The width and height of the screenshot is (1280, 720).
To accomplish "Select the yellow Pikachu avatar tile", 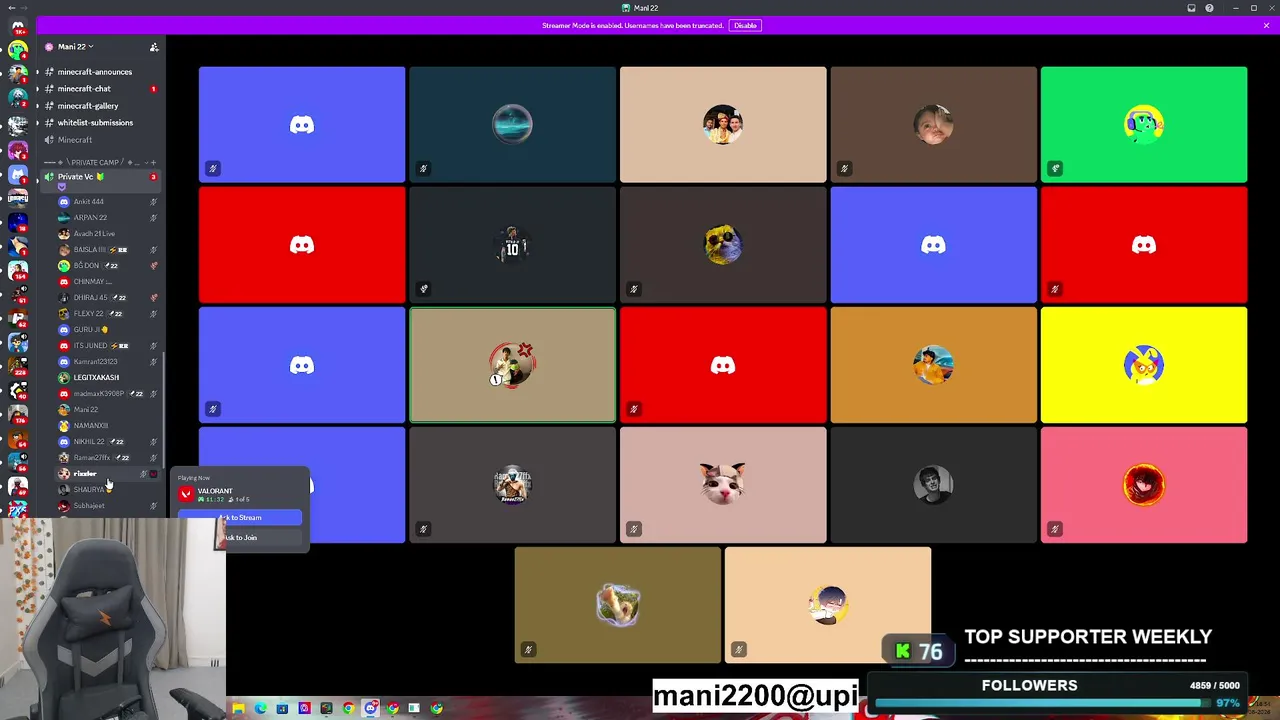I will pyautogui.click(x=1144, y=365).
